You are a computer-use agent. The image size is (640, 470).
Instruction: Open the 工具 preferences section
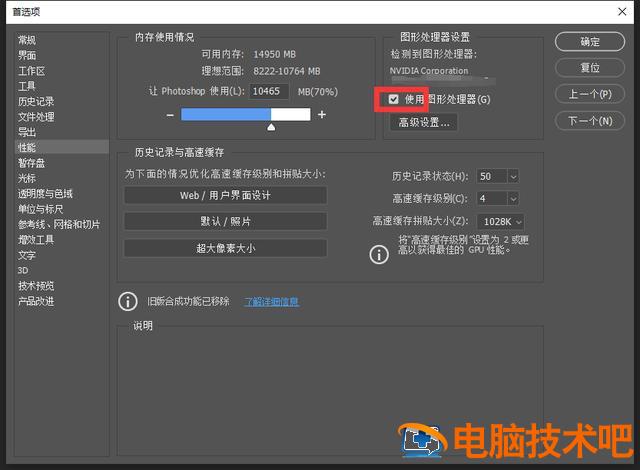point(27,86)
